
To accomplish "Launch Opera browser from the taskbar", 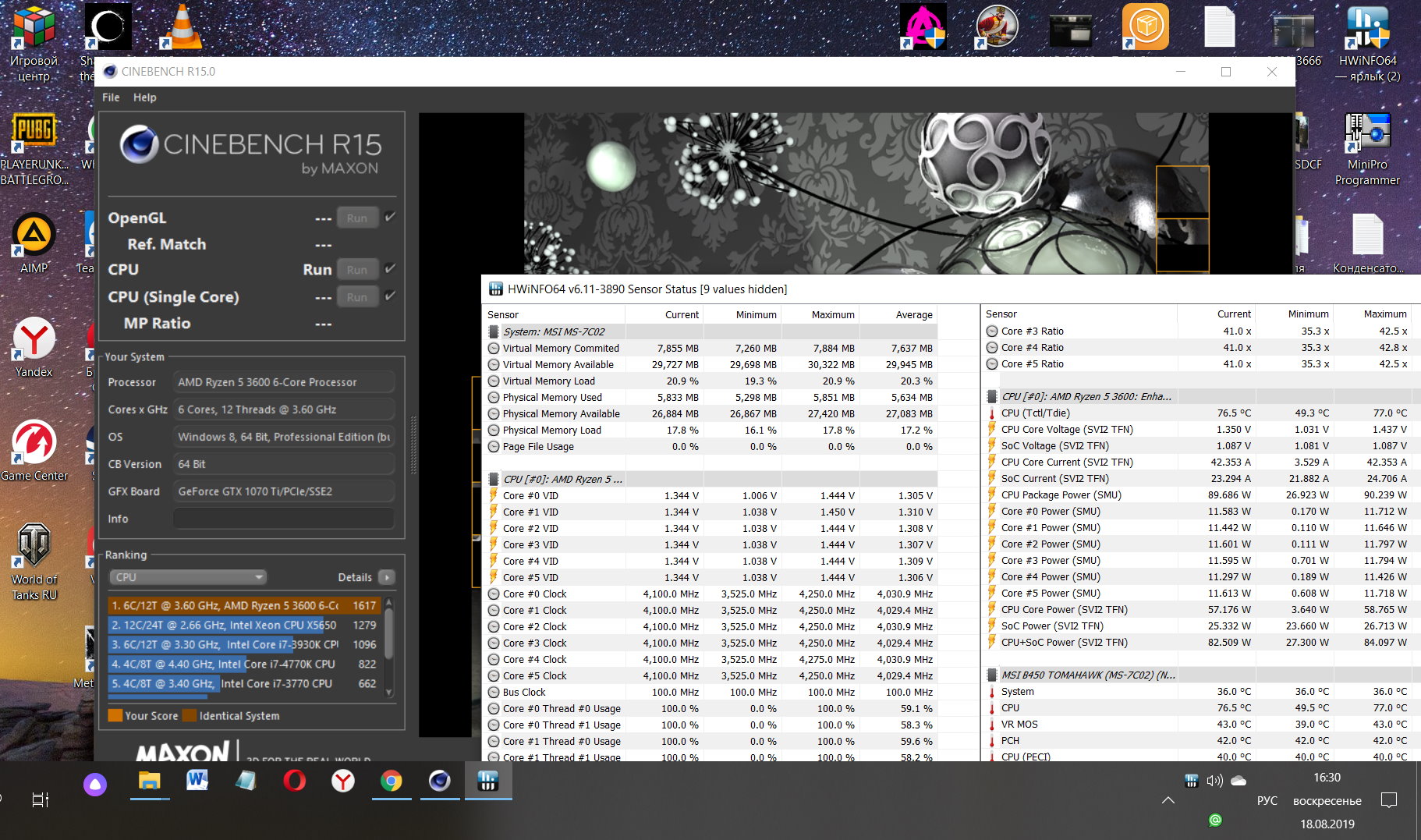I will point(294,781).
